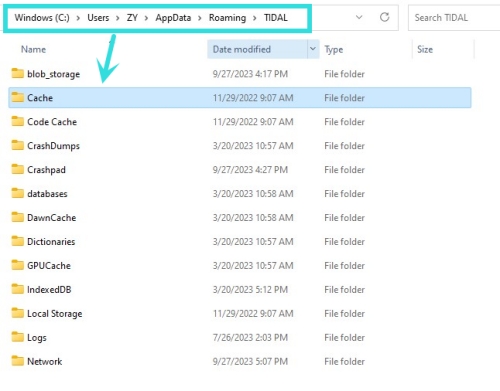The height and width of the screenshot is (391, 500).
Task: Click the DawnCache folder icon
Action: 18,217
